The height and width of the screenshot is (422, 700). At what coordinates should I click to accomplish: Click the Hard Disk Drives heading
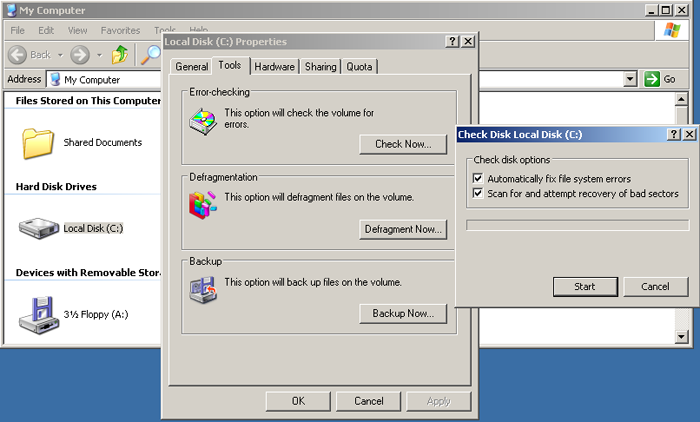[x=56, y=187]
